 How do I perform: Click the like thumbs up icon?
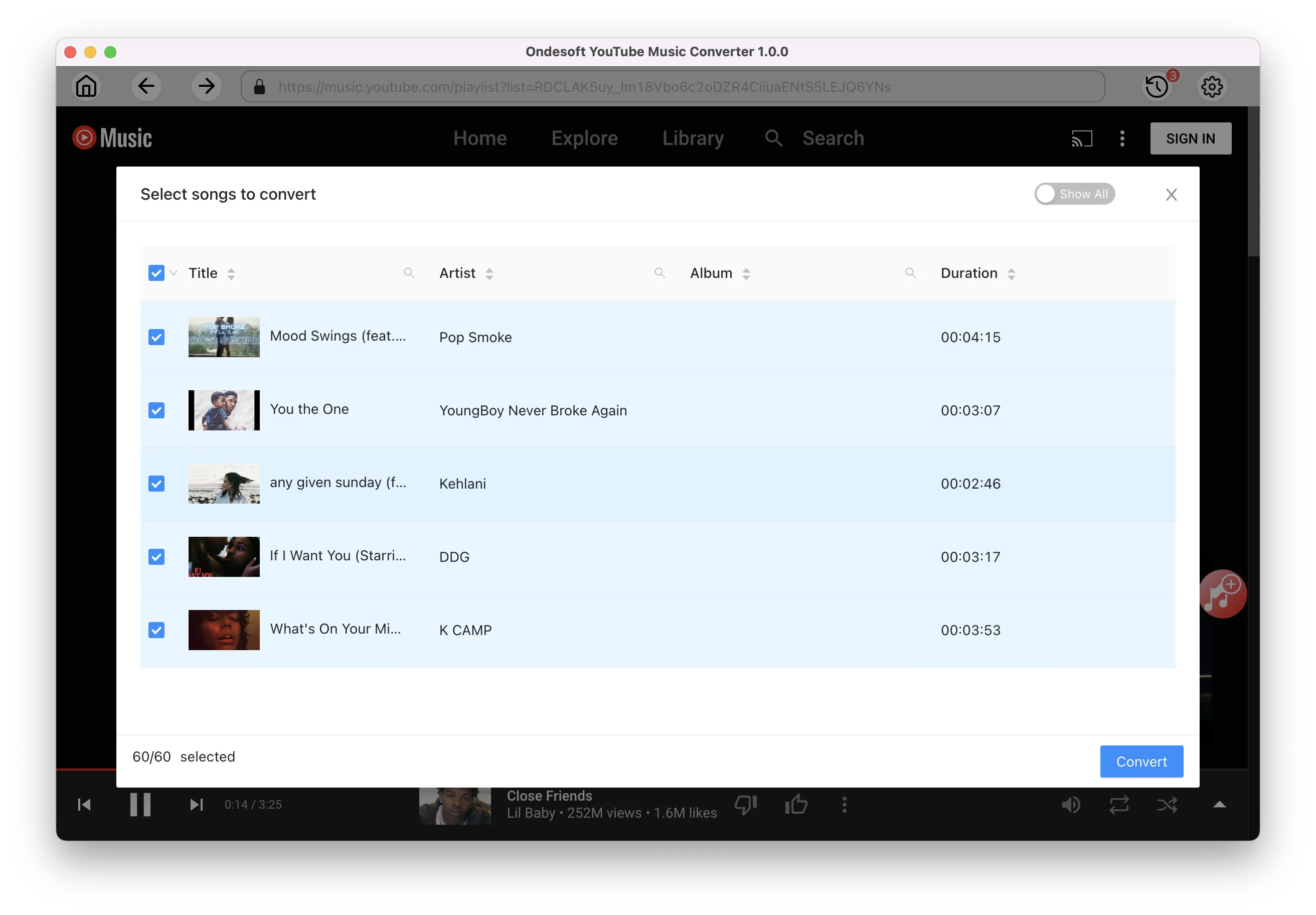click(798, 804)
